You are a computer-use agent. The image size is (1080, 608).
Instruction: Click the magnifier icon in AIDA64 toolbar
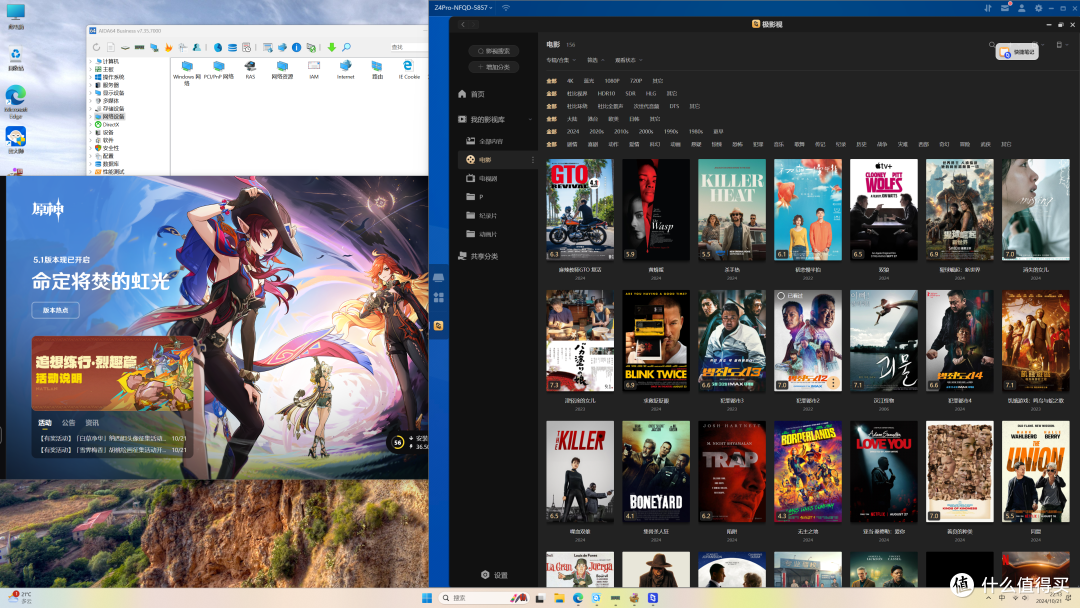[x=346, y=48]
